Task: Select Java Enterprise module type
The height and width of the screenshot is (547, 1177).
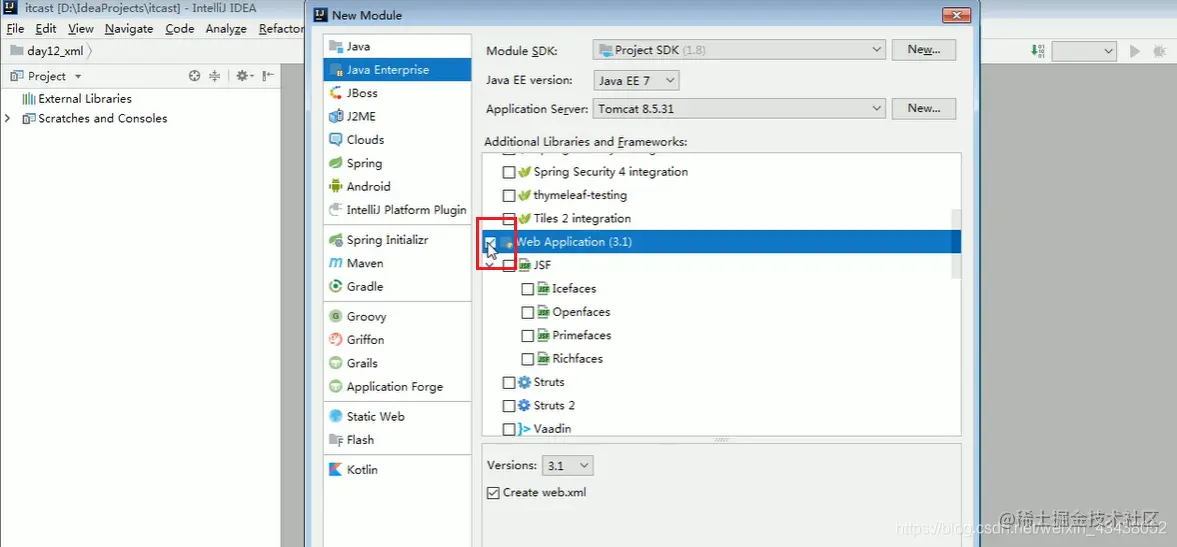Action: pos(397,70)
